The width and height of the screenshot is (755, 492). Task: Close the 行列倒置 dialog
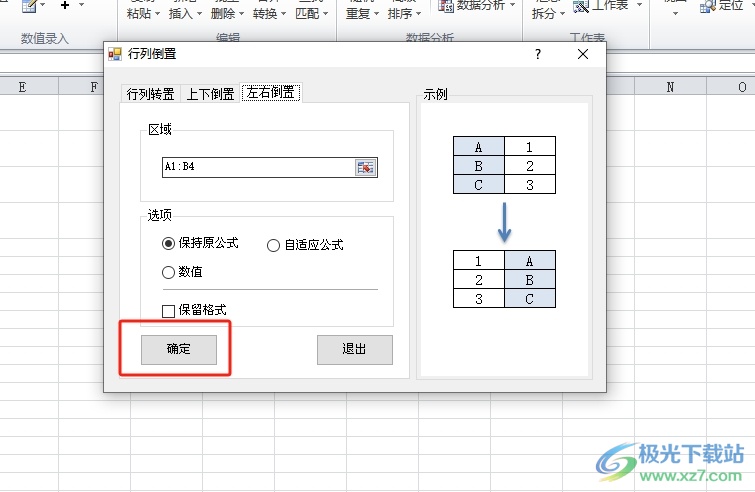coord(583,54)
